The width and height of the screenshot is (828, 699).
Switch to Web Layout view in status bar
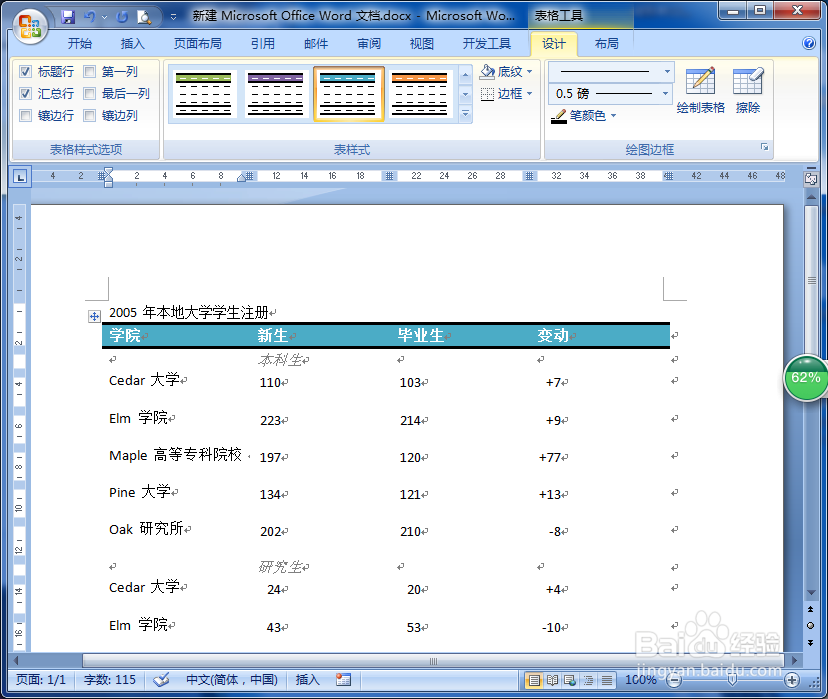[569, 680]
